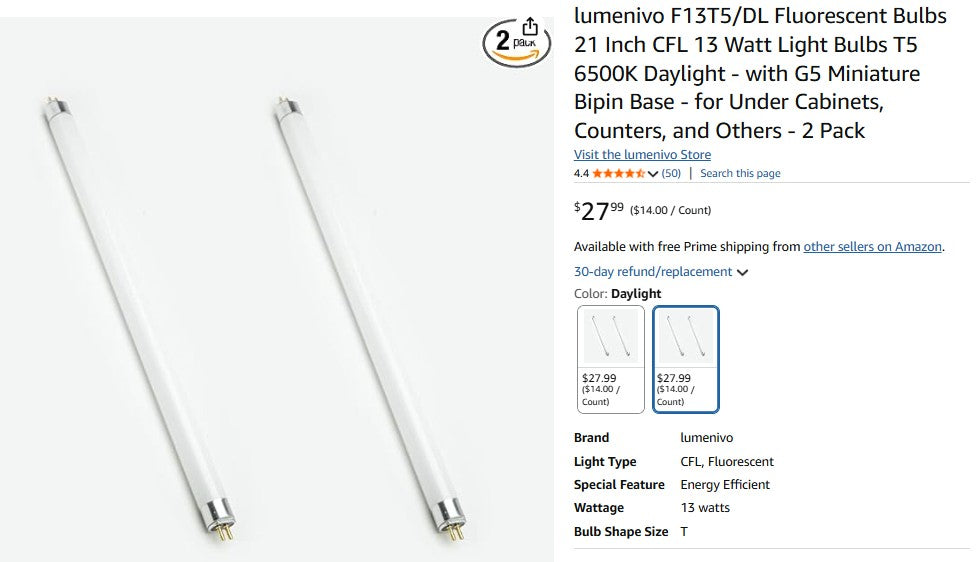980x562 pixels.
Task: Click the 4.4 rating number
Action: pos(581,173)
